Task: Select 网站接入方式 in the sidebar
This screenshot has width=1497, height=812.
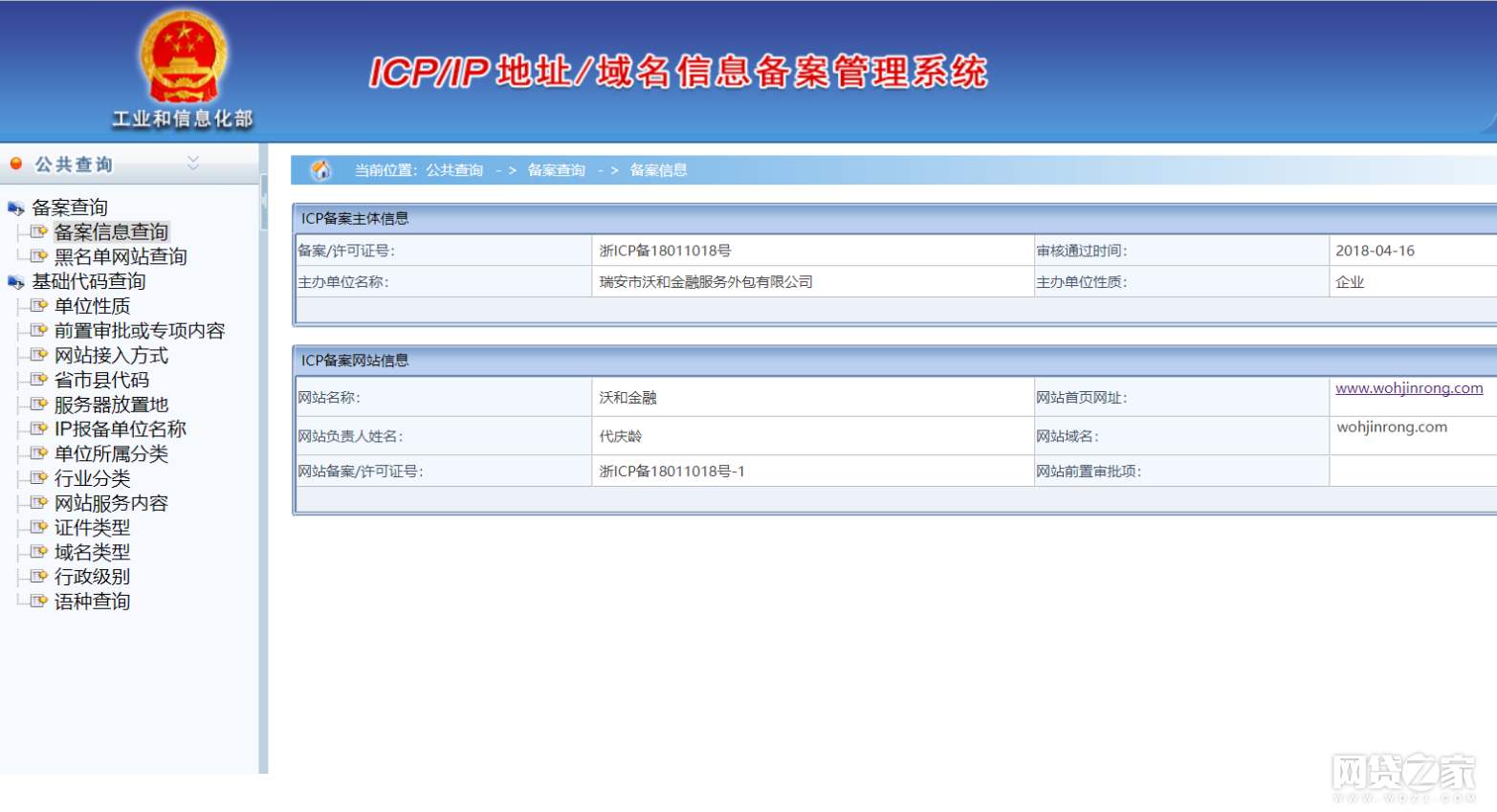Action: [x=111, y=356]
